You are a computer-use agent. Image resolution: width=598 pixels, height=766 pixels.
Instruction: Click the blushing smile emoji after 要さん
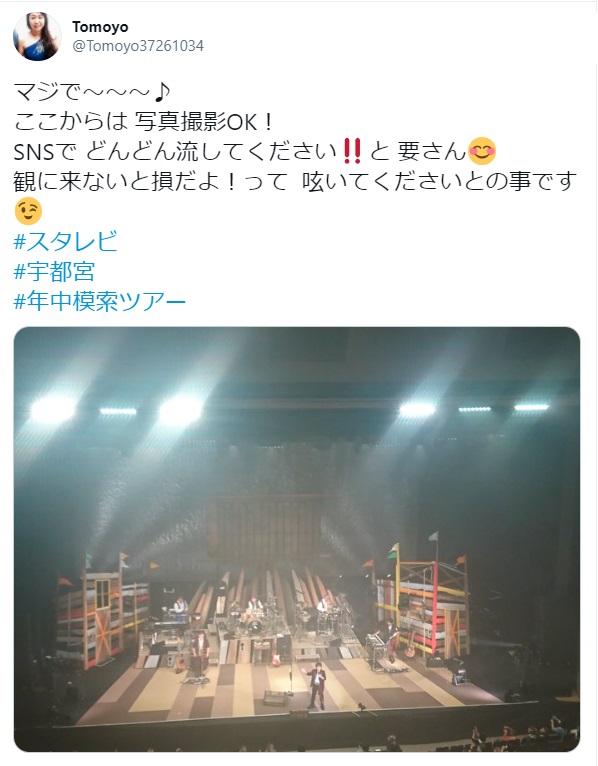[482, 151]
